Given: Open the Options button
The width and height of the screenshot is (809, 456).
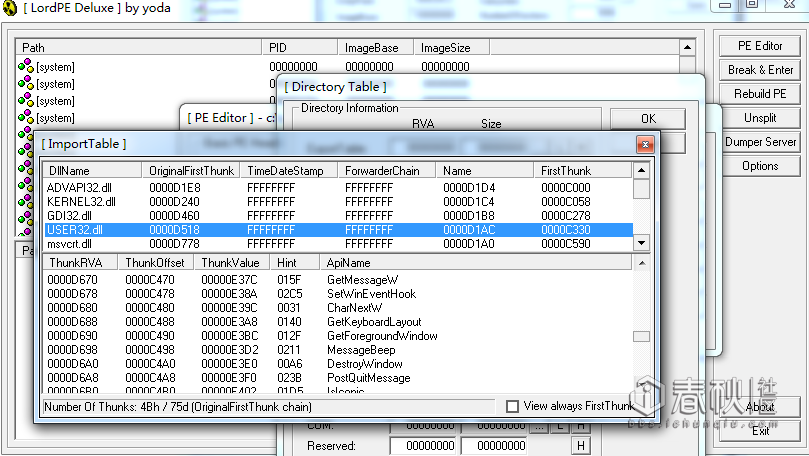Looking at the screenshot, I should coord(759,166).
